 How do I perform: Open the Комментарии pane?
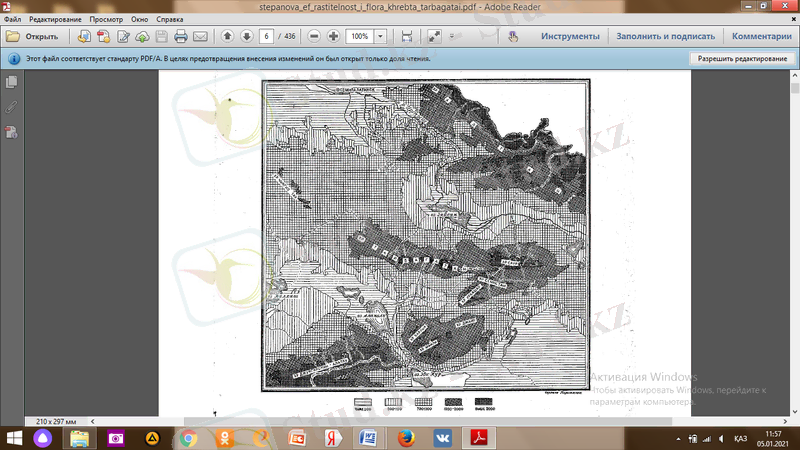761,37
